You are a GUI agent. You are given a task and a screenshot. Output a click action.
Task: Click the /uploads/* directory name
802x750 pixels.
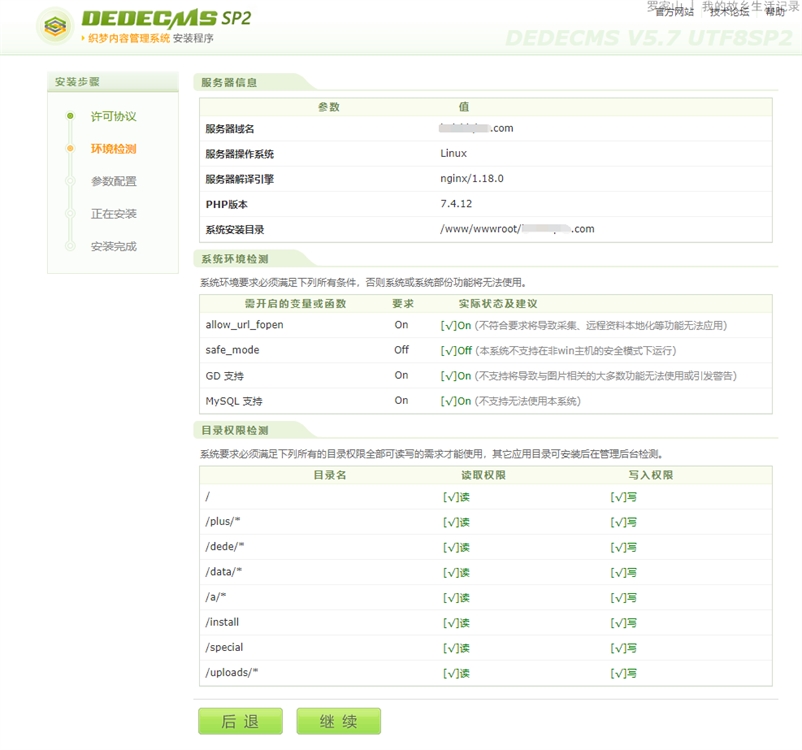(x=231, y=672)
